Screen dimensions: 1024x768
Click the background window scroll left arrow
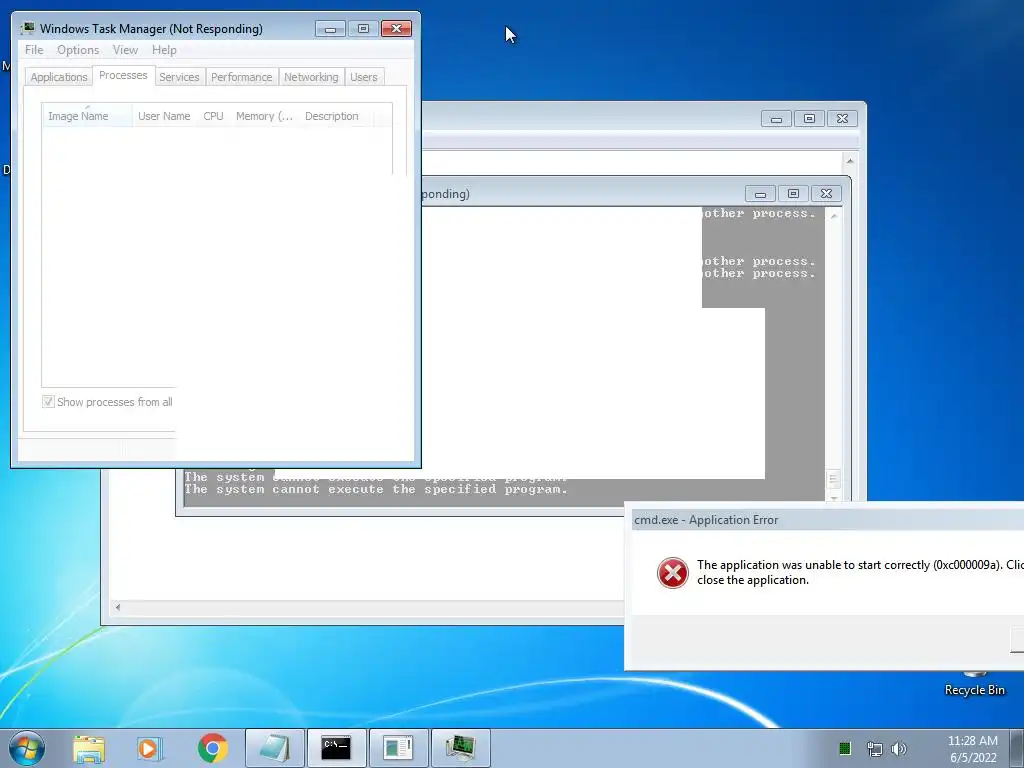[x=118, y=607]
